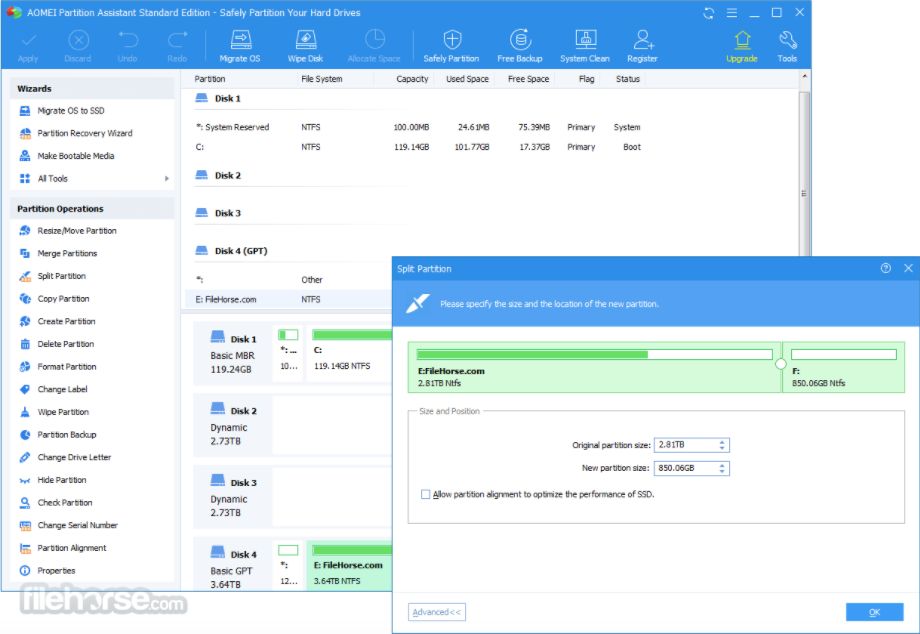Decrease new partition size with down arrow
Screen dimensions: 920x634
pos(722,472)
